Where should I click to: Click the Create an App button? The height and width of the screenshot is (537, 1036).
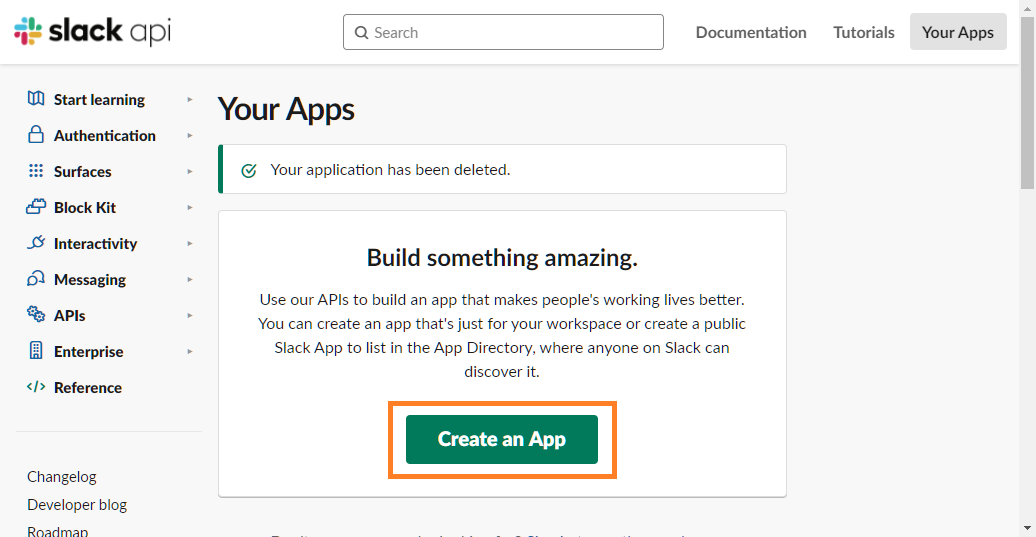[501, 439]
